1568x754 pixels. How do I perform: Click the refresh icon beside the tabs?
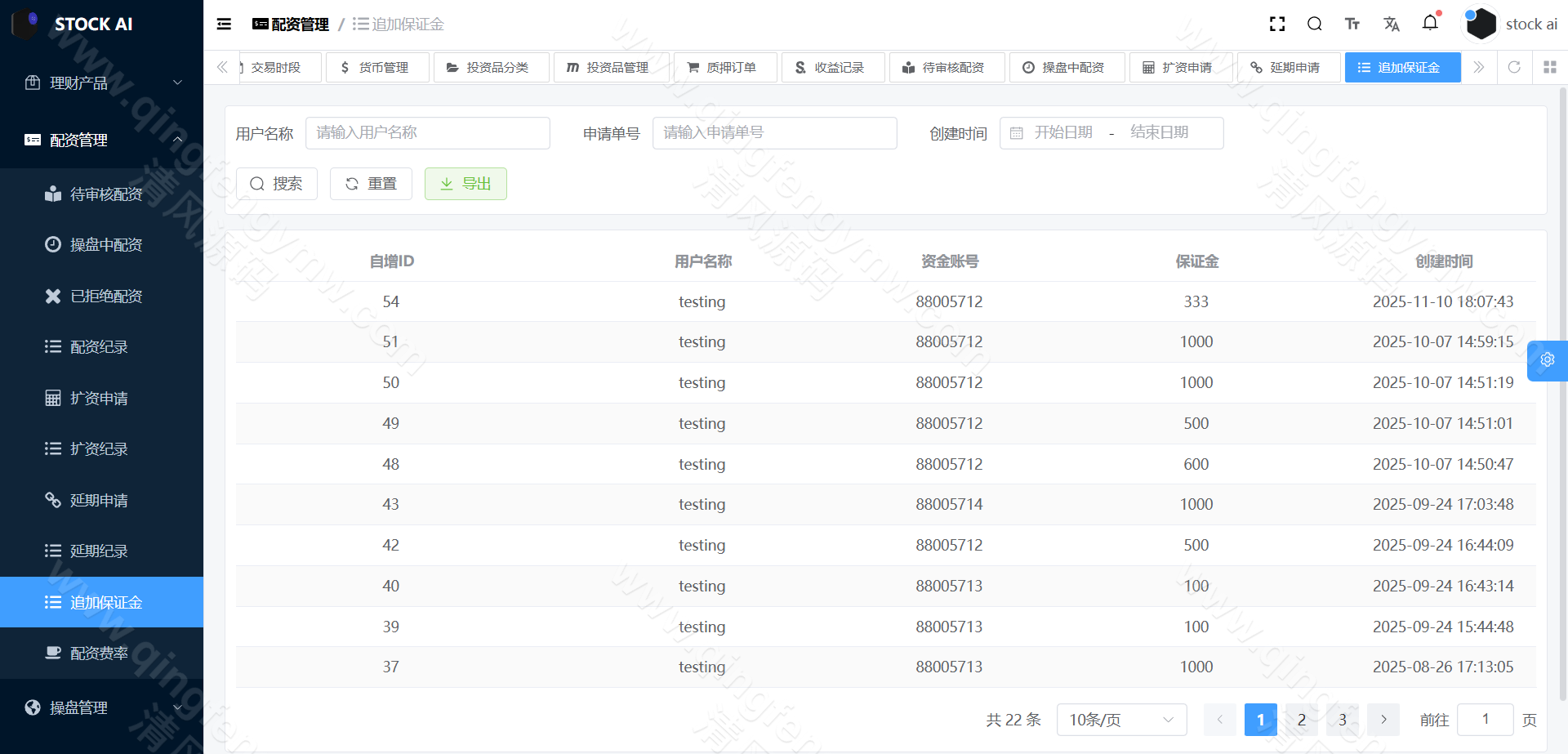(x=1514, y=67)
